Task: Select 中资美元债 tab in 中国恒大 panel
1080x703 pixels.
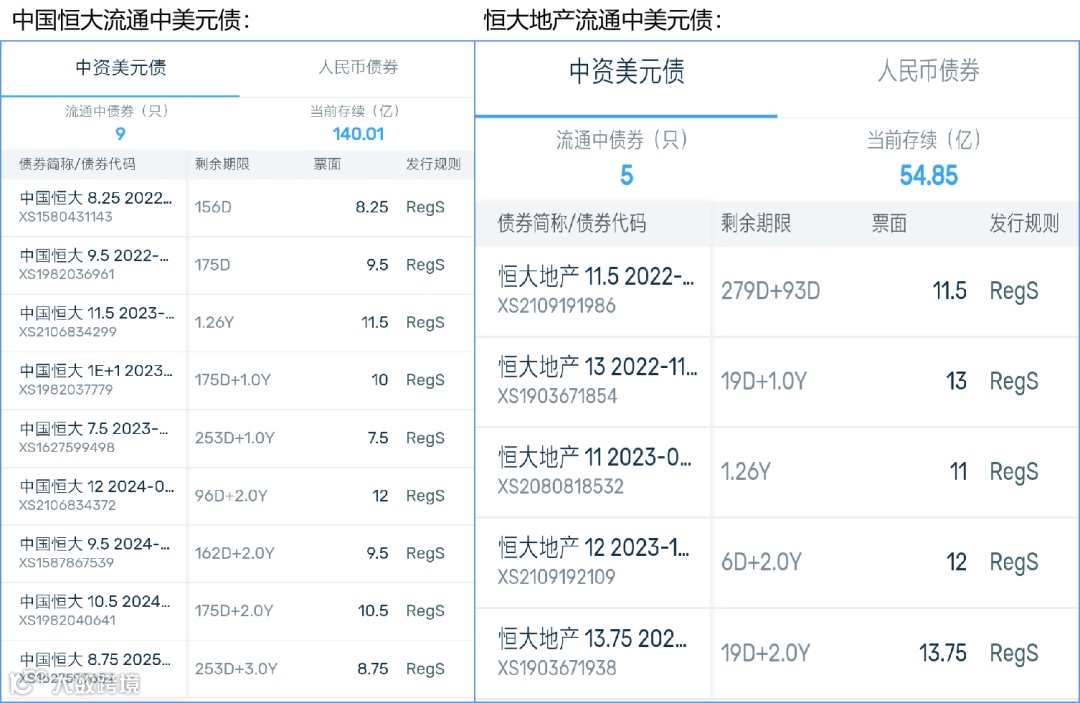Action: pos(121,67)
